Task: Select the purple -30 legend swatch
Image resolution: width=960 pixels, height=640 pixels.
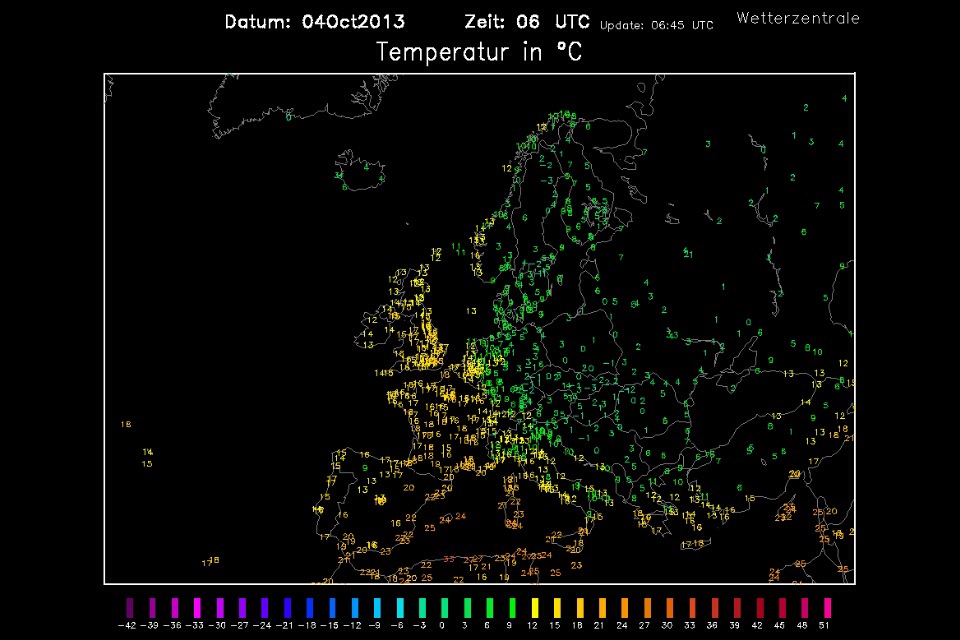Action: pos(220,607)
